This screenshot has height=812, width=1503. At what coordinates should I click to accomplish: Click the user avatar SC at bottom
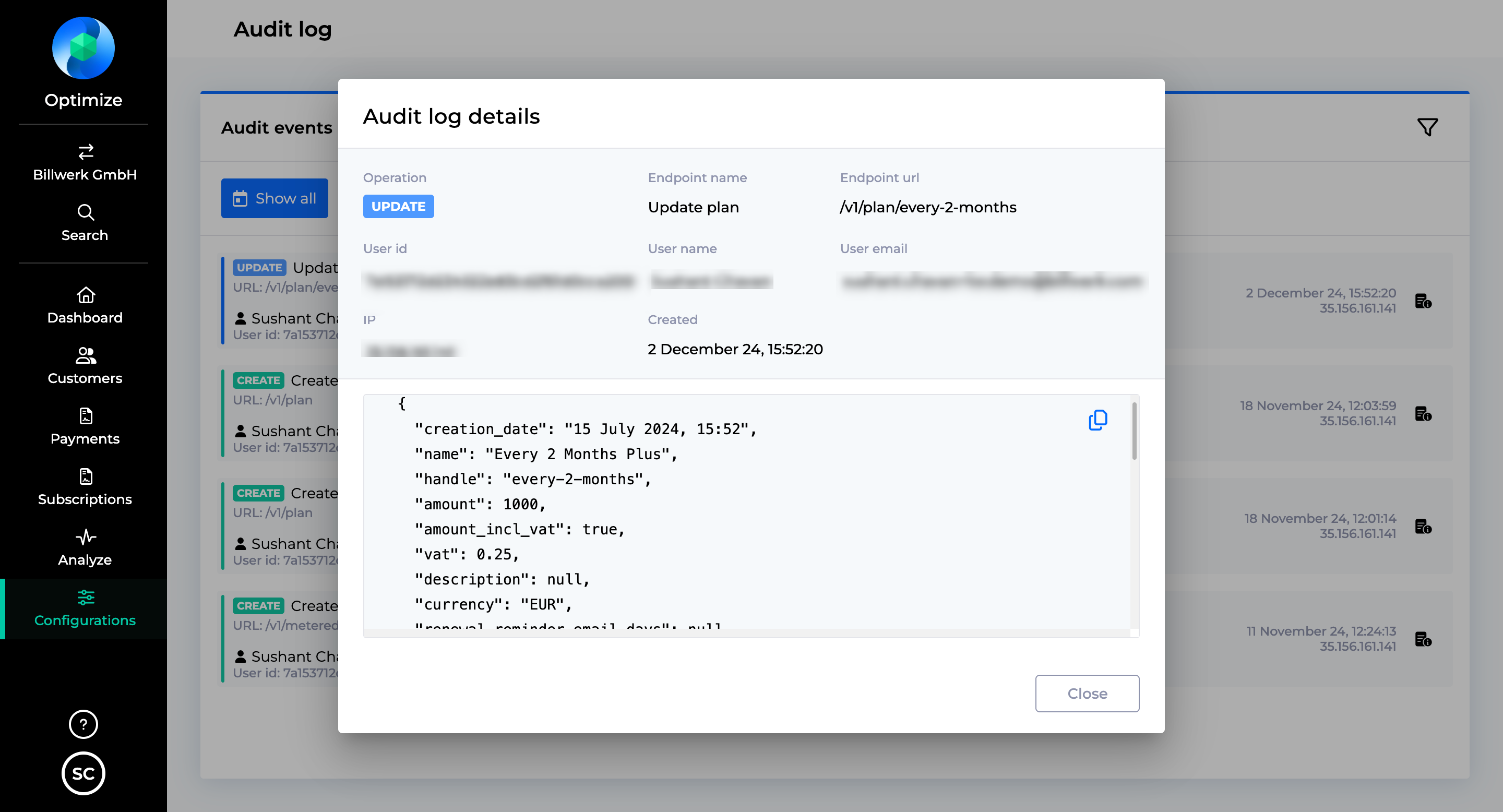tap(84, 774)
